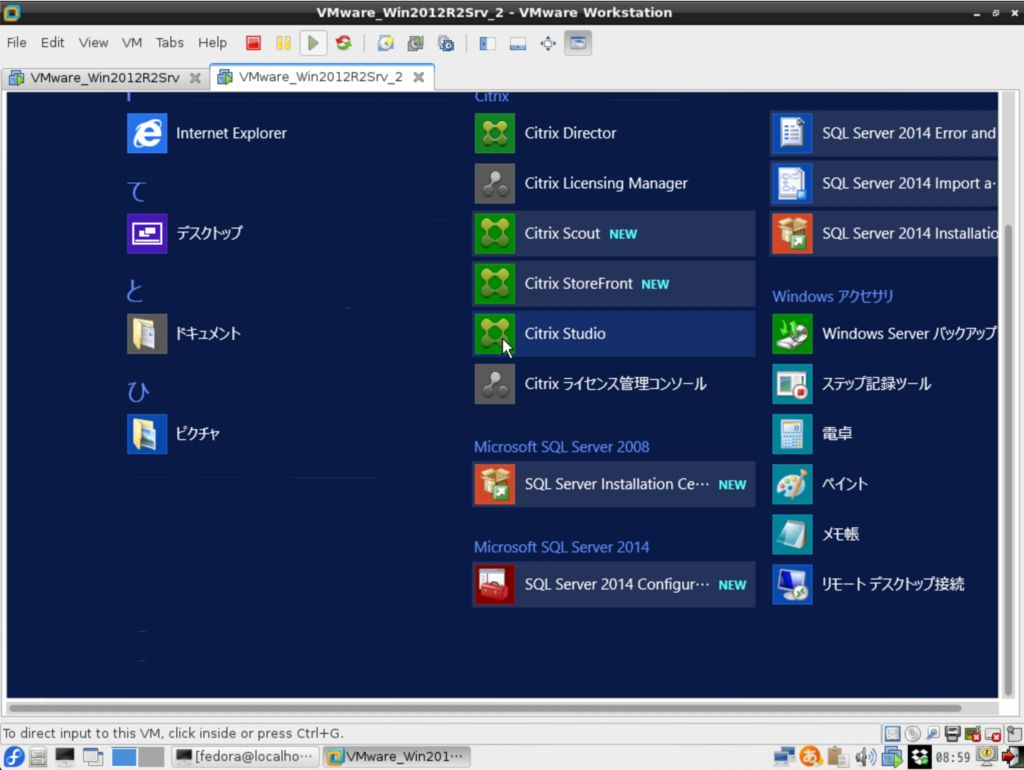Toggle the library sidebar toolbar icon
1024x770 pixels.
tap(487, 43)
